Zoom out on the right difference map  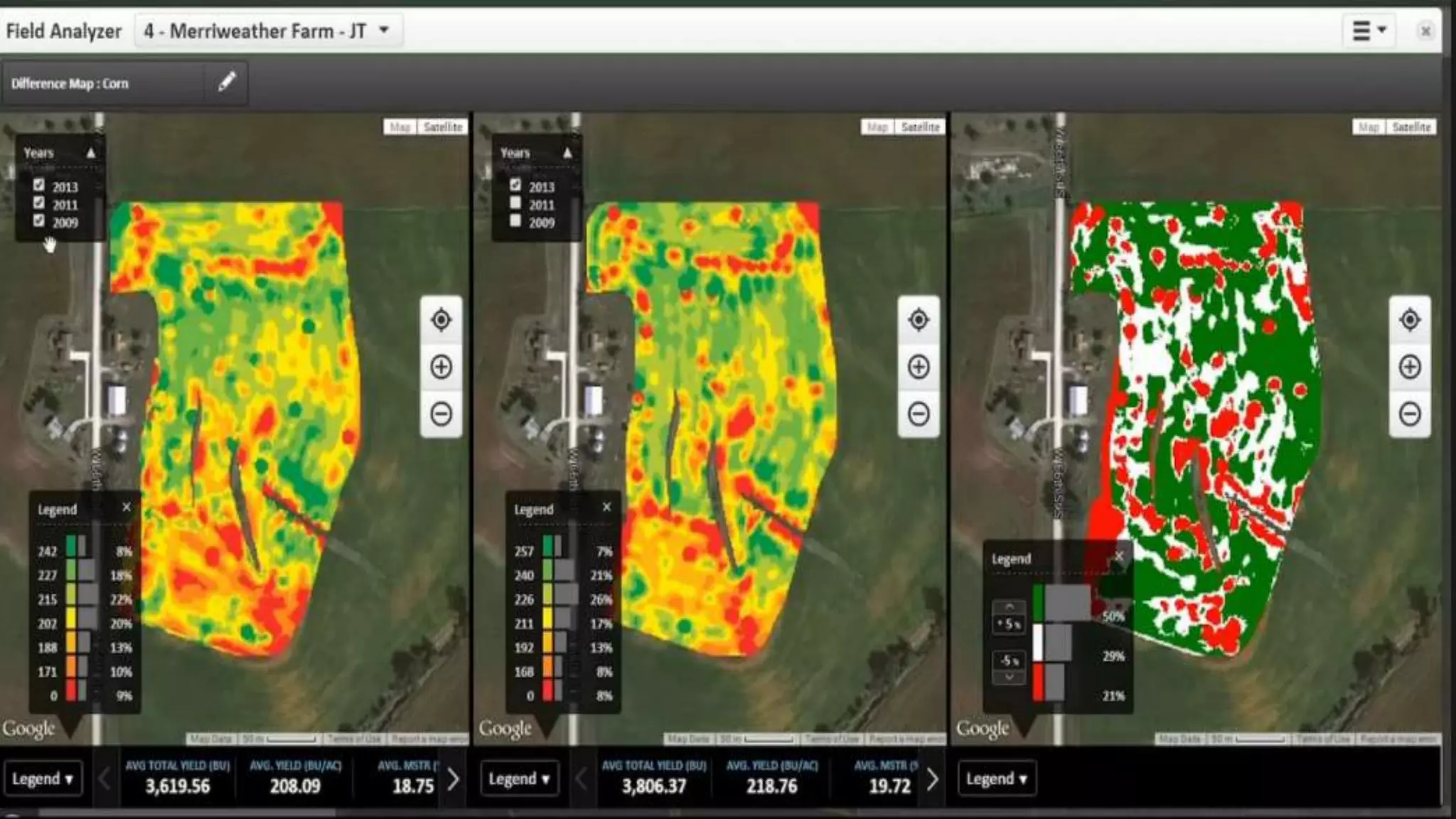[1409, 413]
